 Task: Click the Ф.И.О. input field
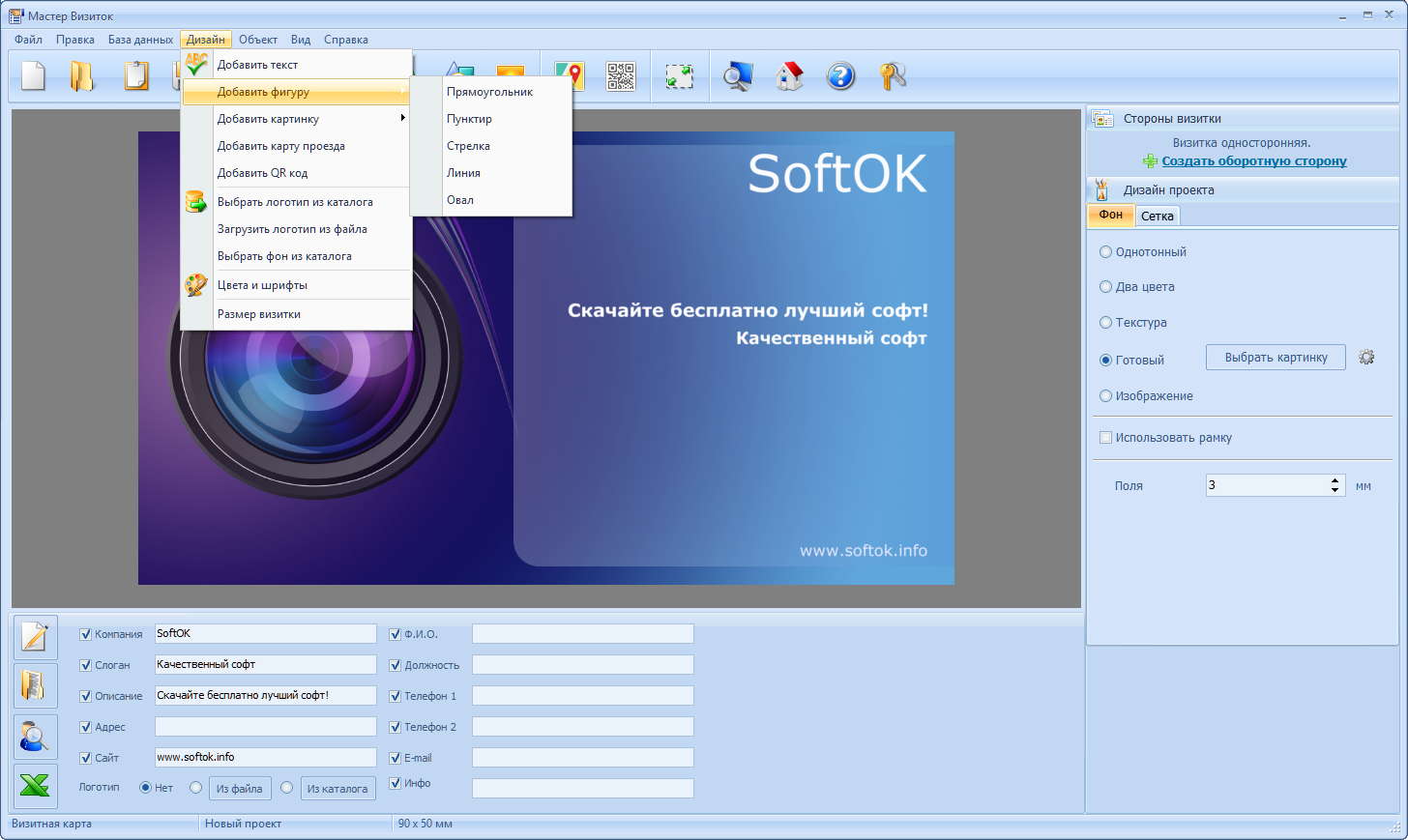coord(582,634)
